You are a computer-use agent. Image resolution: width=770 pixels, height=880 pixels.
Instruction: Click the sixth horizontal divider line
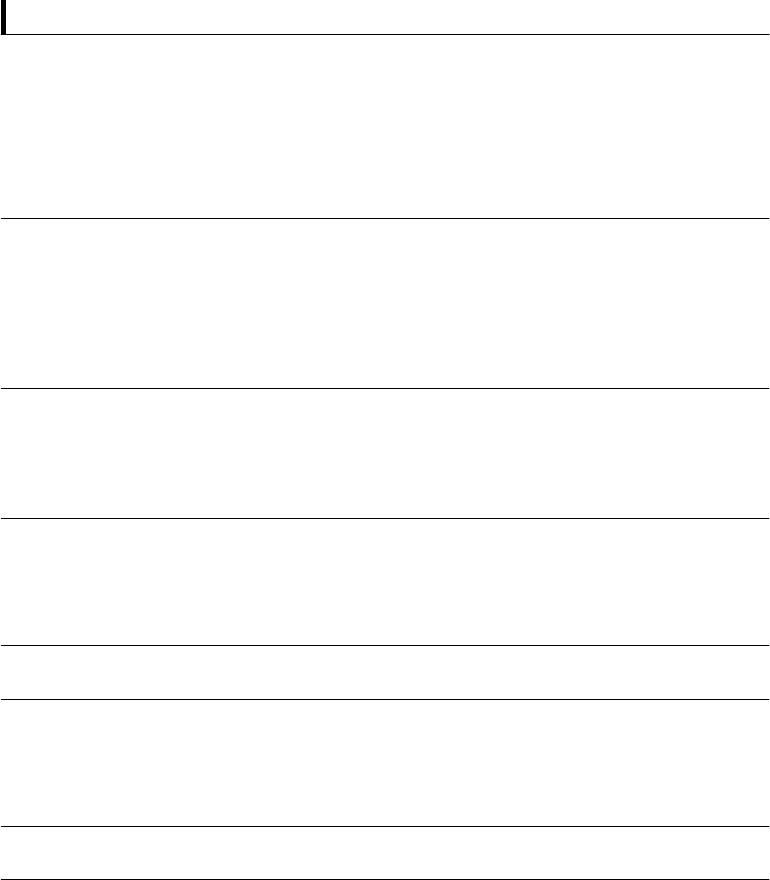click(385, 699)
